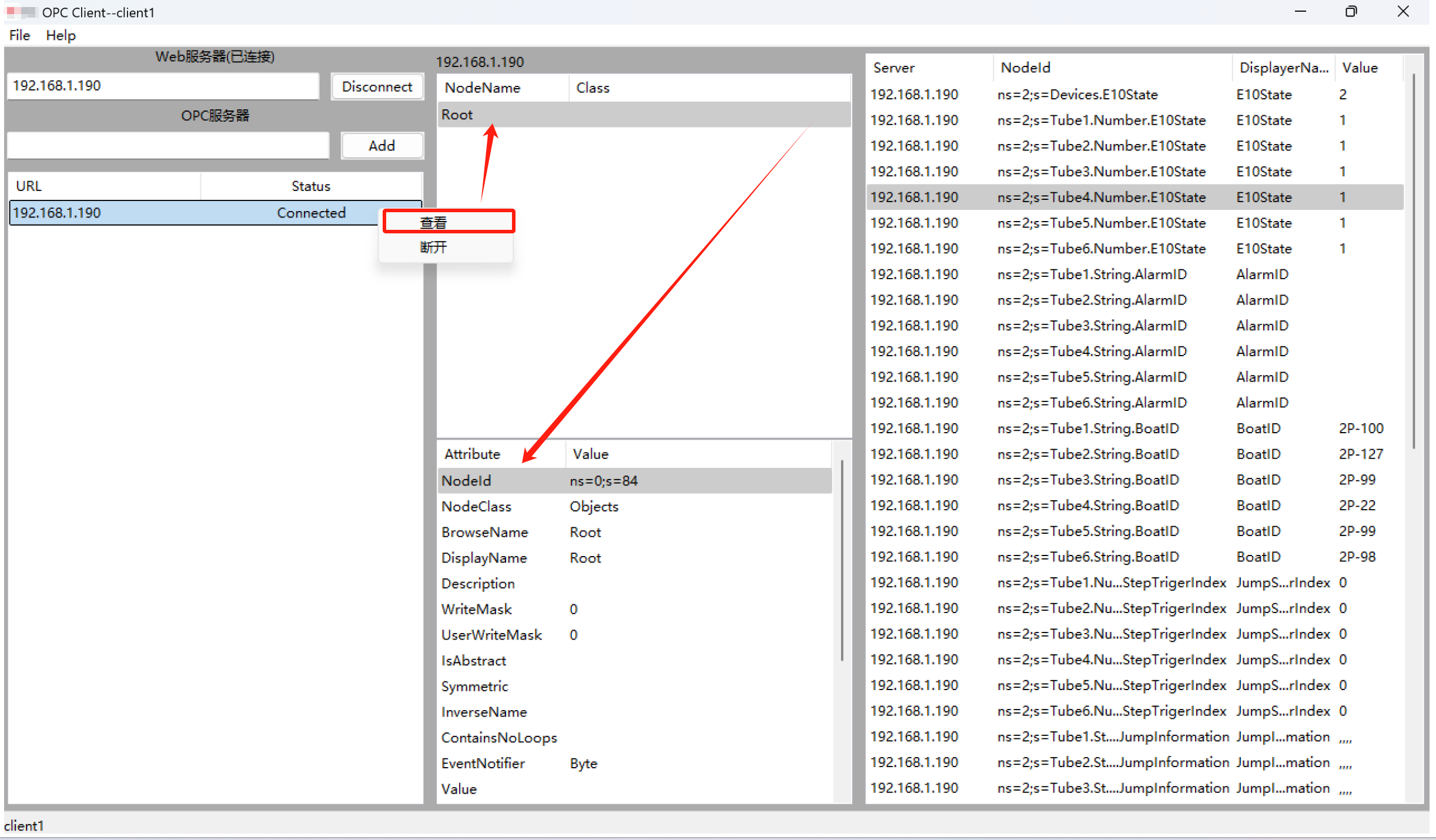Click the Web server IP address field
This screenshot has height=840, width=1436.
click(163, 86)
